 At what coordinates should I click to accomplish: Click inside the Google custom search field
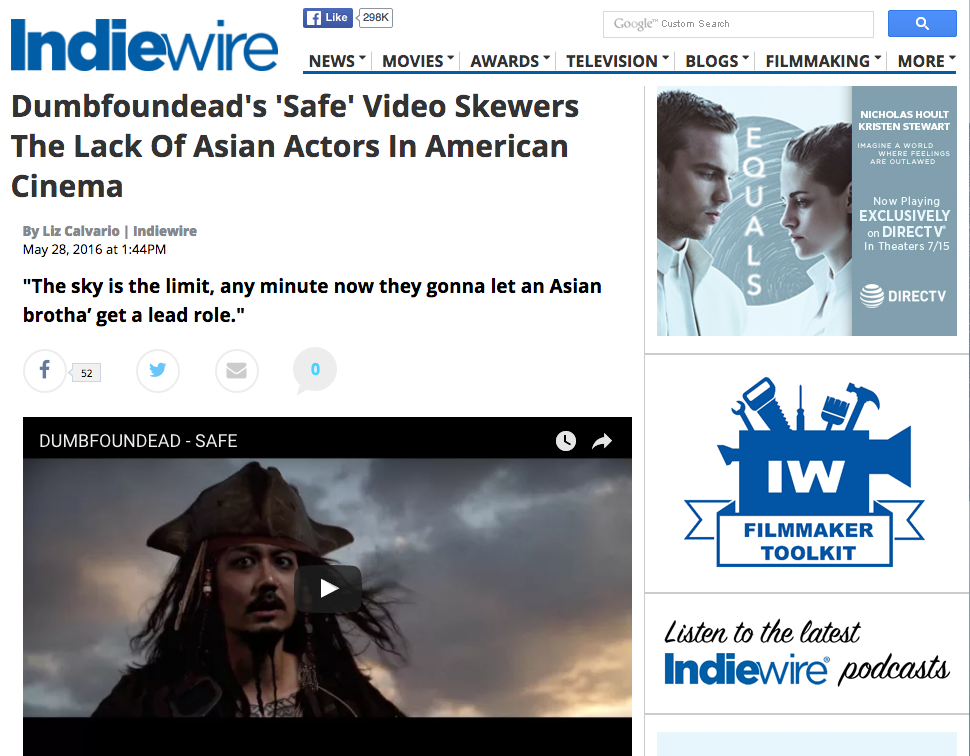[738, 24]
